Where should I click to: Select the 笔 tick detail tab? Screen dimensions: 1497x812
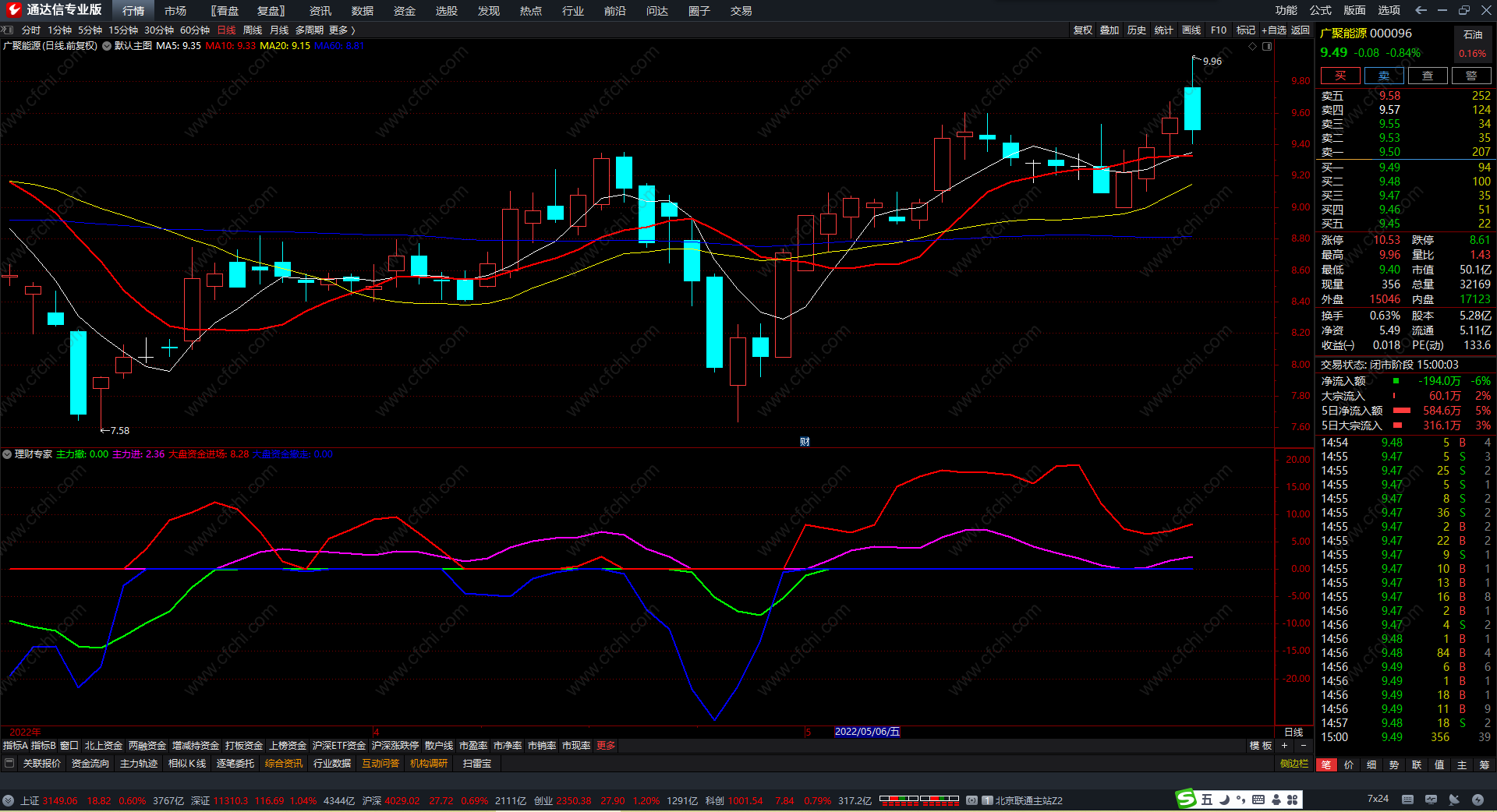[1326, 764]
